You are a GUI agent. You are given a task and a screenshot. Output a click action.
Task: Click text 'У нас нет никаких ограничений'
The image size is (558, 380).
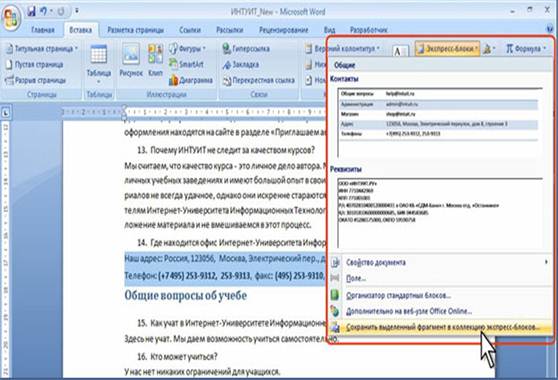pyautogui.click(x=202, y=372)
